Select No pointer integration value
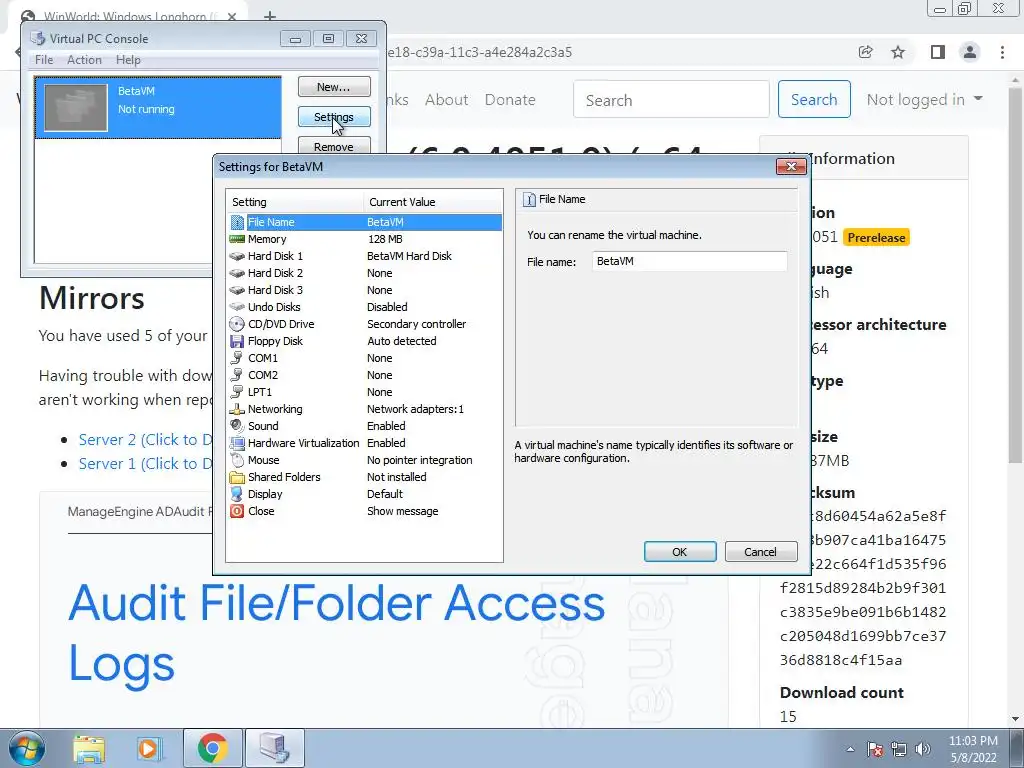1024x768 pixels. pos(419,460)
